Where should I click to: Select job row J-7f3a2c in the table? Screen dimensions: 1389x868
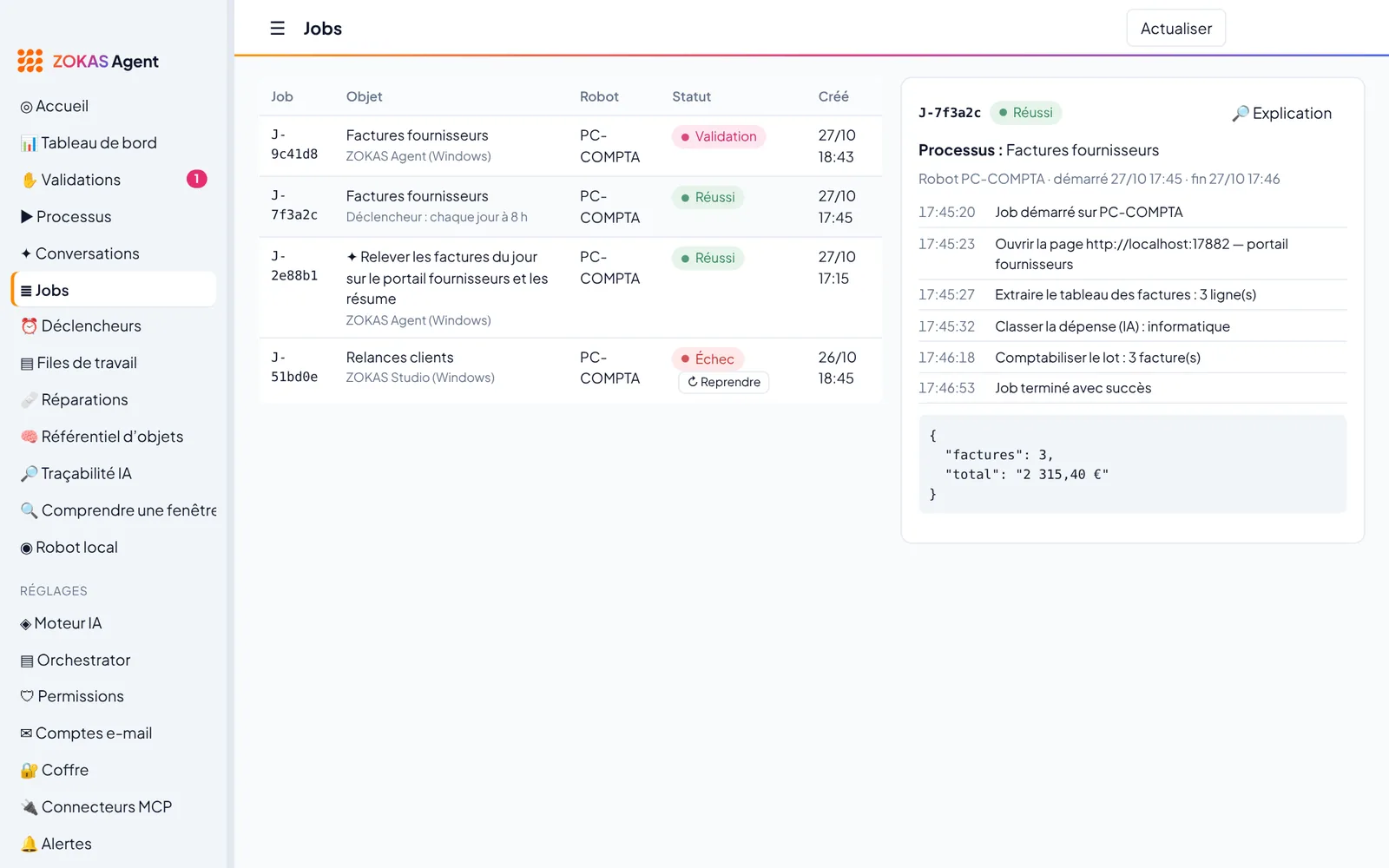570,207
